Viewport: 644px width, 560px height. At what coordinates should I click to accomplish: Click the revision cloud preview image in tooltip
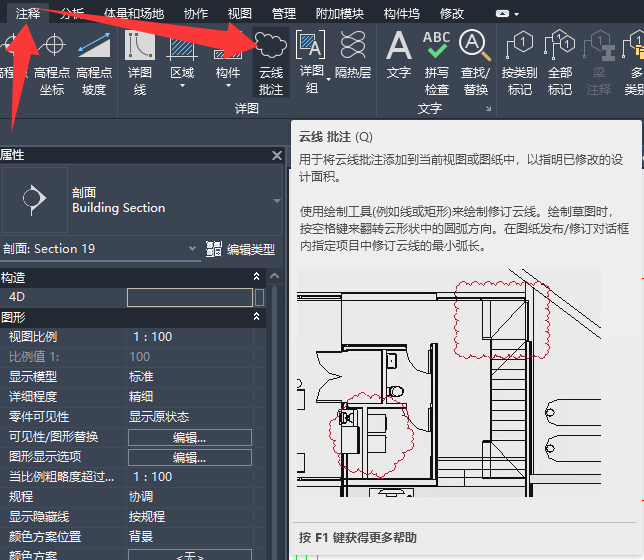(449, 383)
